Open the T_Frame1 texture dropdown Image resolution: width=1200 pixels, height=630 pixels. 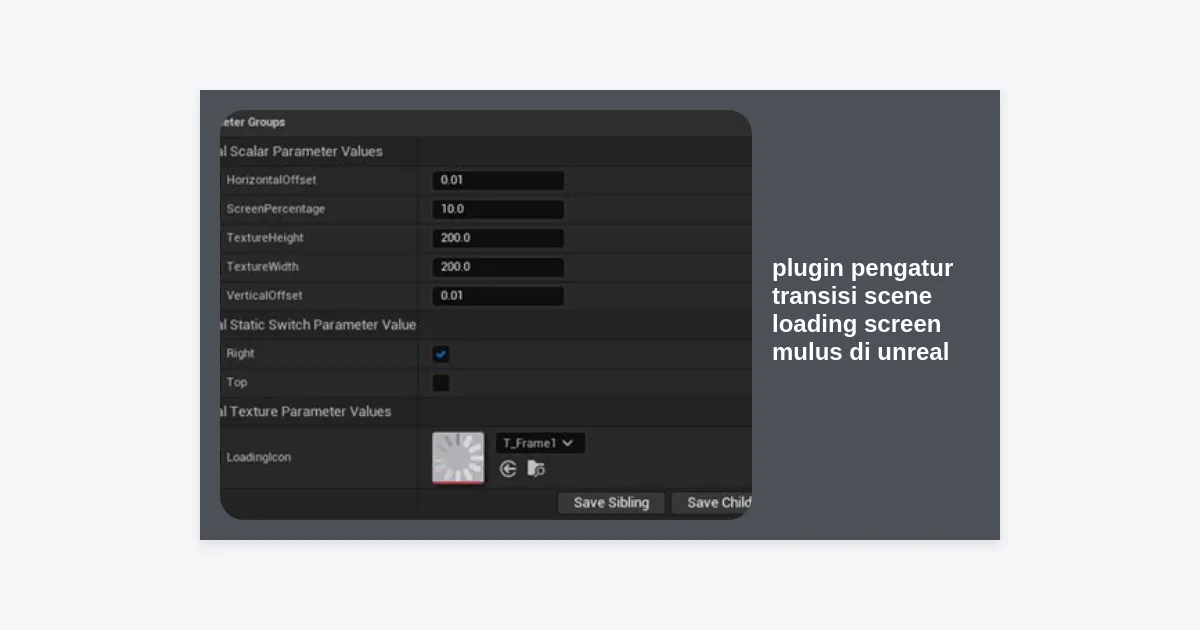(x=540, y=443)
